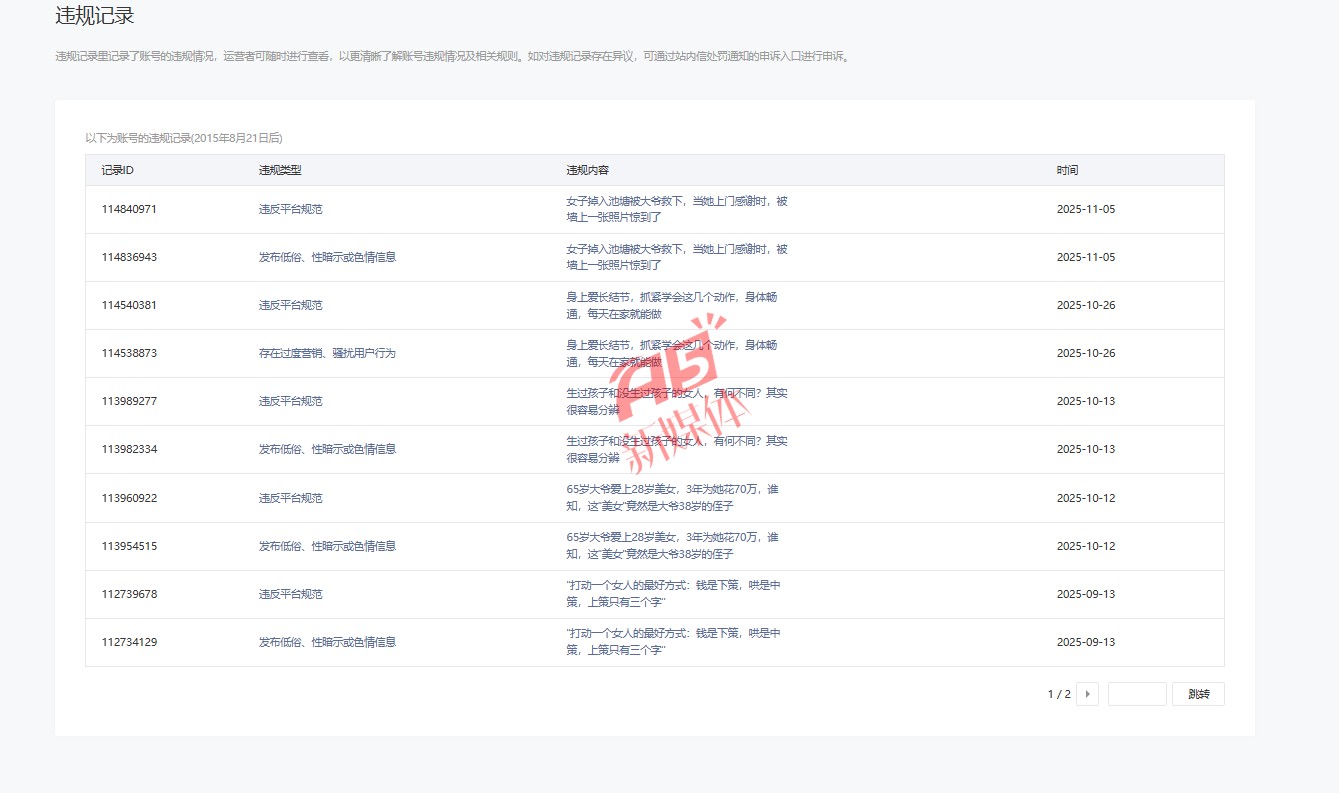The width and height of the screenshot is (1339, 793).
Task: Click the date of record 112739678
Action: pos(1085,594)
